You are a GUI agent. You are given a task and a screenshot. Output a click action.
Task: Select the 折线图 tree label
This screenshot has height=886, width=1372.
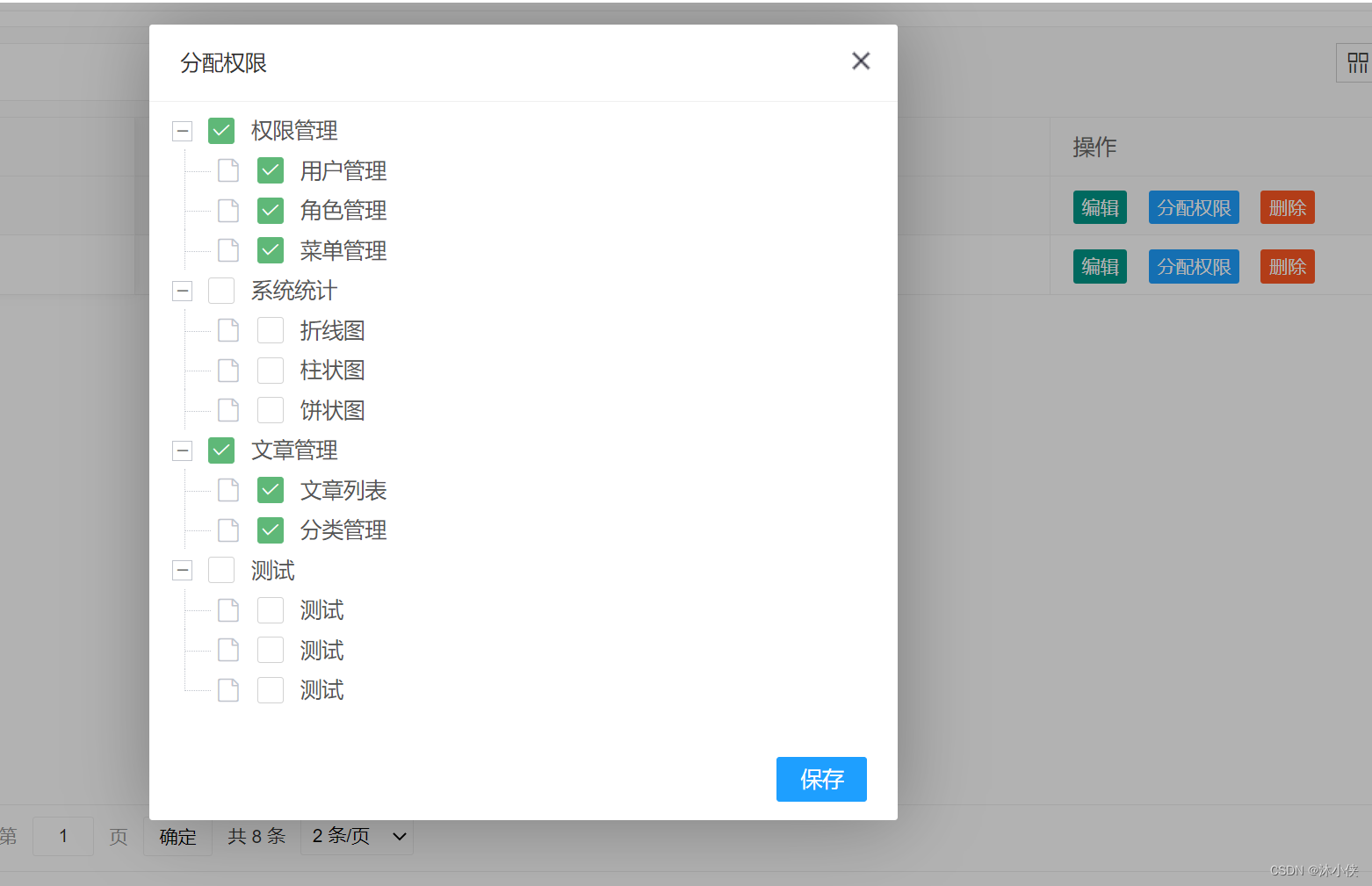click(333, 330)
